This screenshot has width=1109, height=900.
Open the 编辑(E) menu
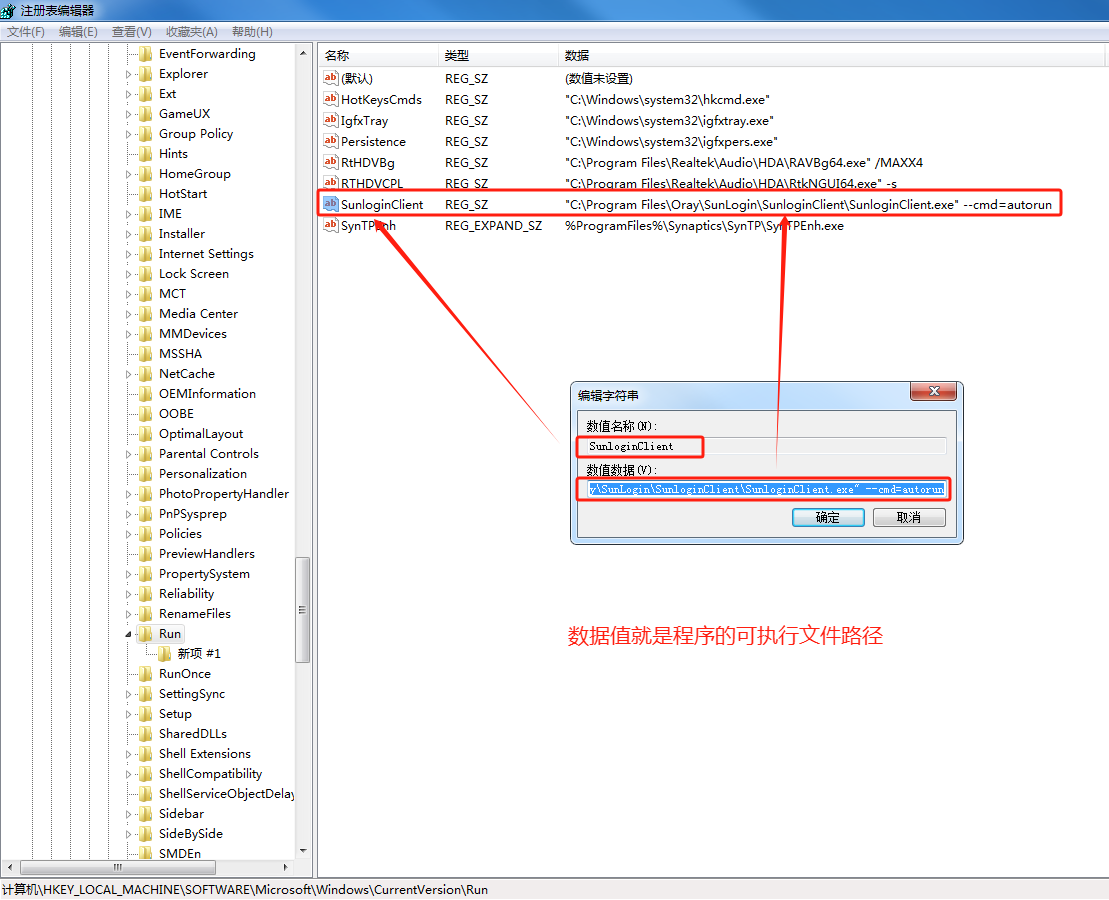coord(78,32)
